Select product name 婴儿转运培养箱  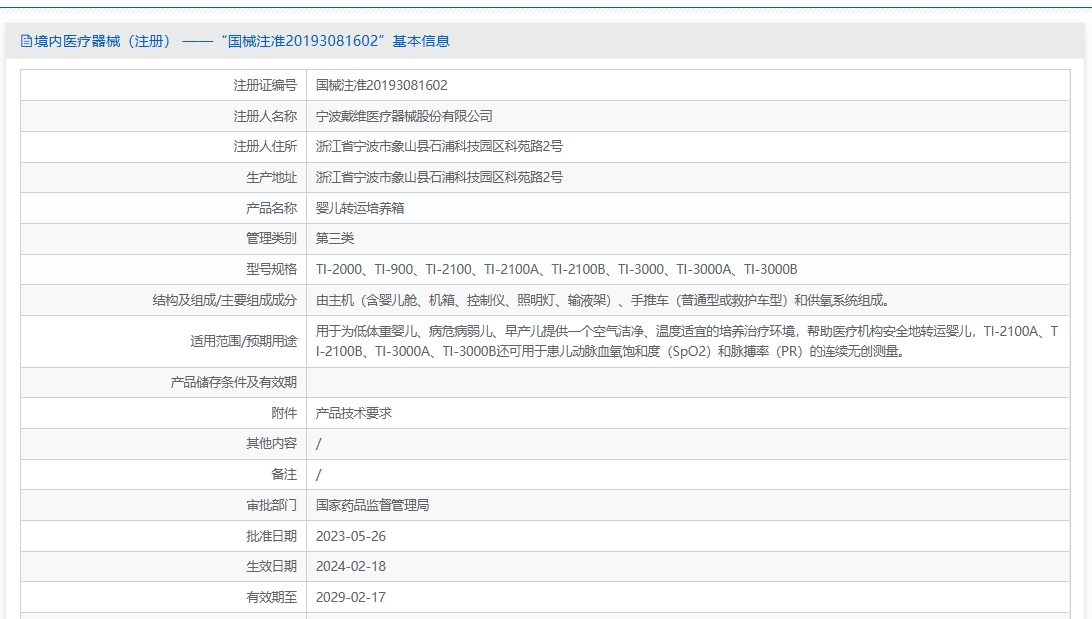pos(360,208)
